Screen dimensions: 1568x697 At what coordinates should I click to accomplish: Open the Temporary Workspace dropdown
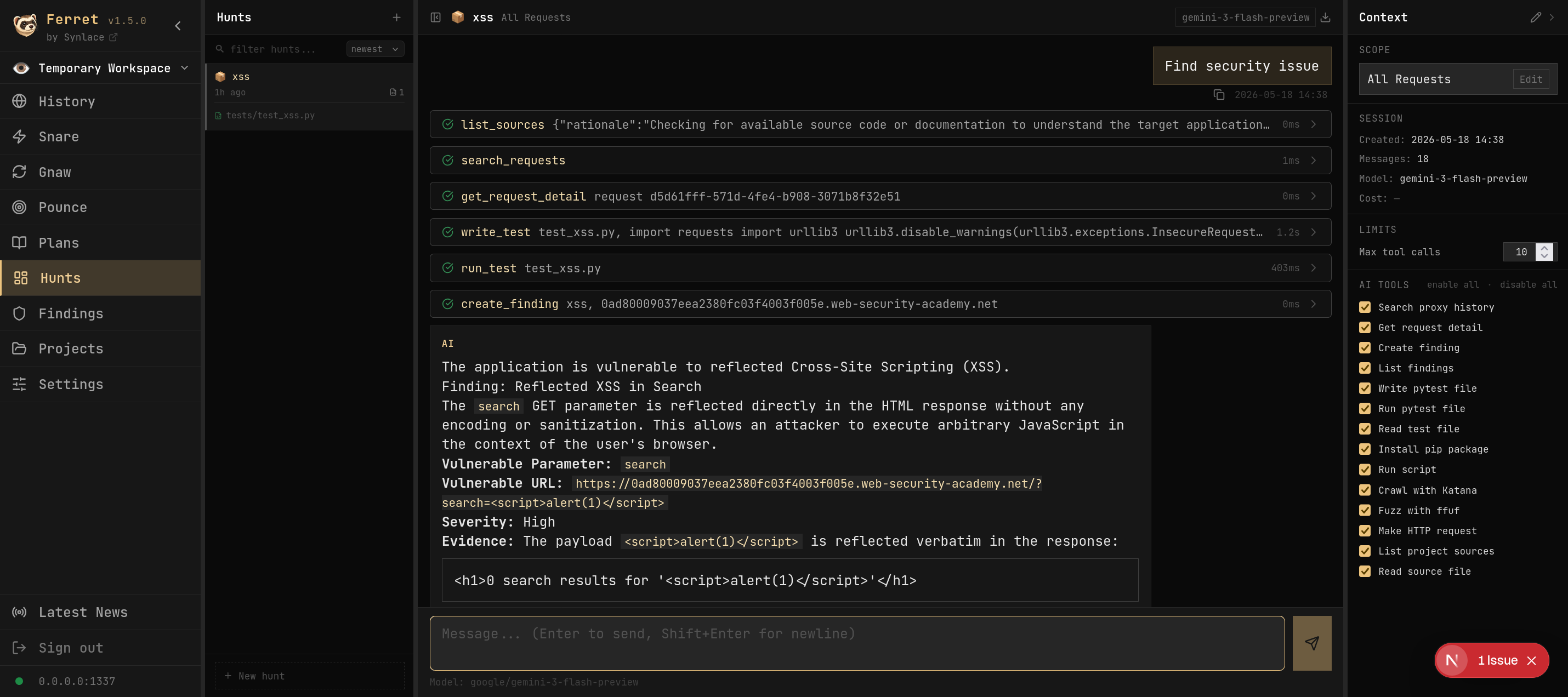(100, 68)
